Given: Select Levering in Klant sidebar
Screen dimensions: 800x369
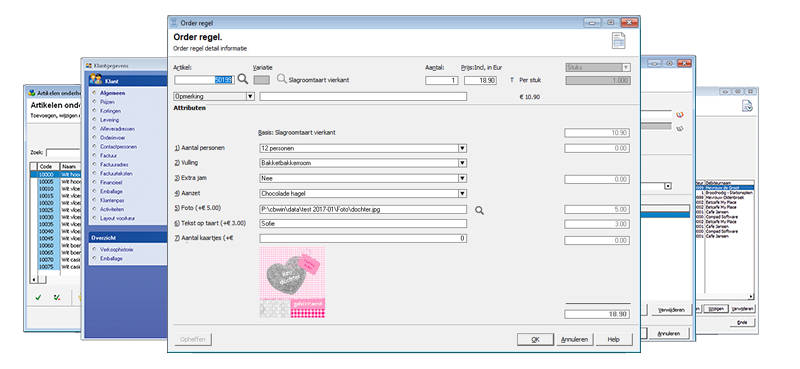Looking at the screenshot, I should click(x=109, y=120).
